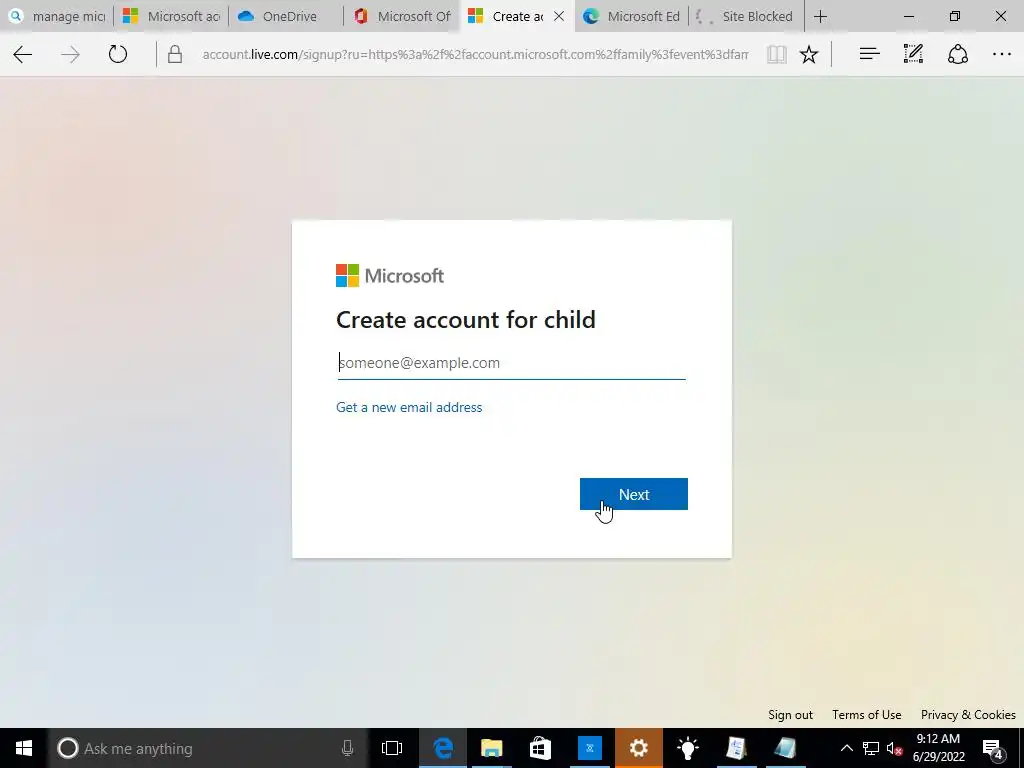
Task: Reload the page with the refresh icon
Action: click(118, 54)
